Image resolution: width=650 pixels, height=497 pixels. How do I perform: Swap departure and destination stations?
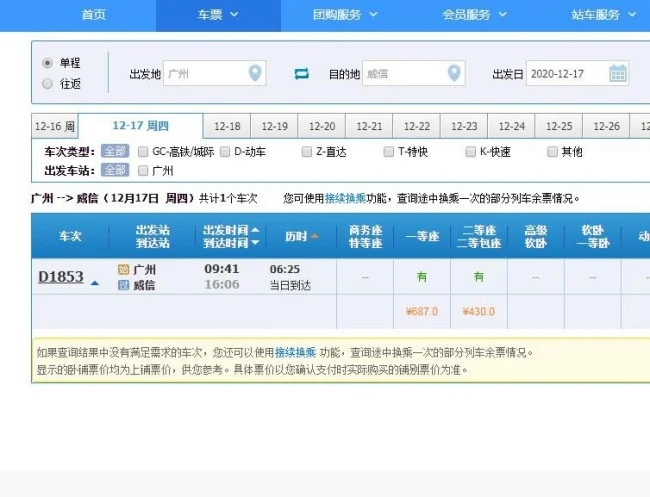pyautogui.click(x=301, y=74)
